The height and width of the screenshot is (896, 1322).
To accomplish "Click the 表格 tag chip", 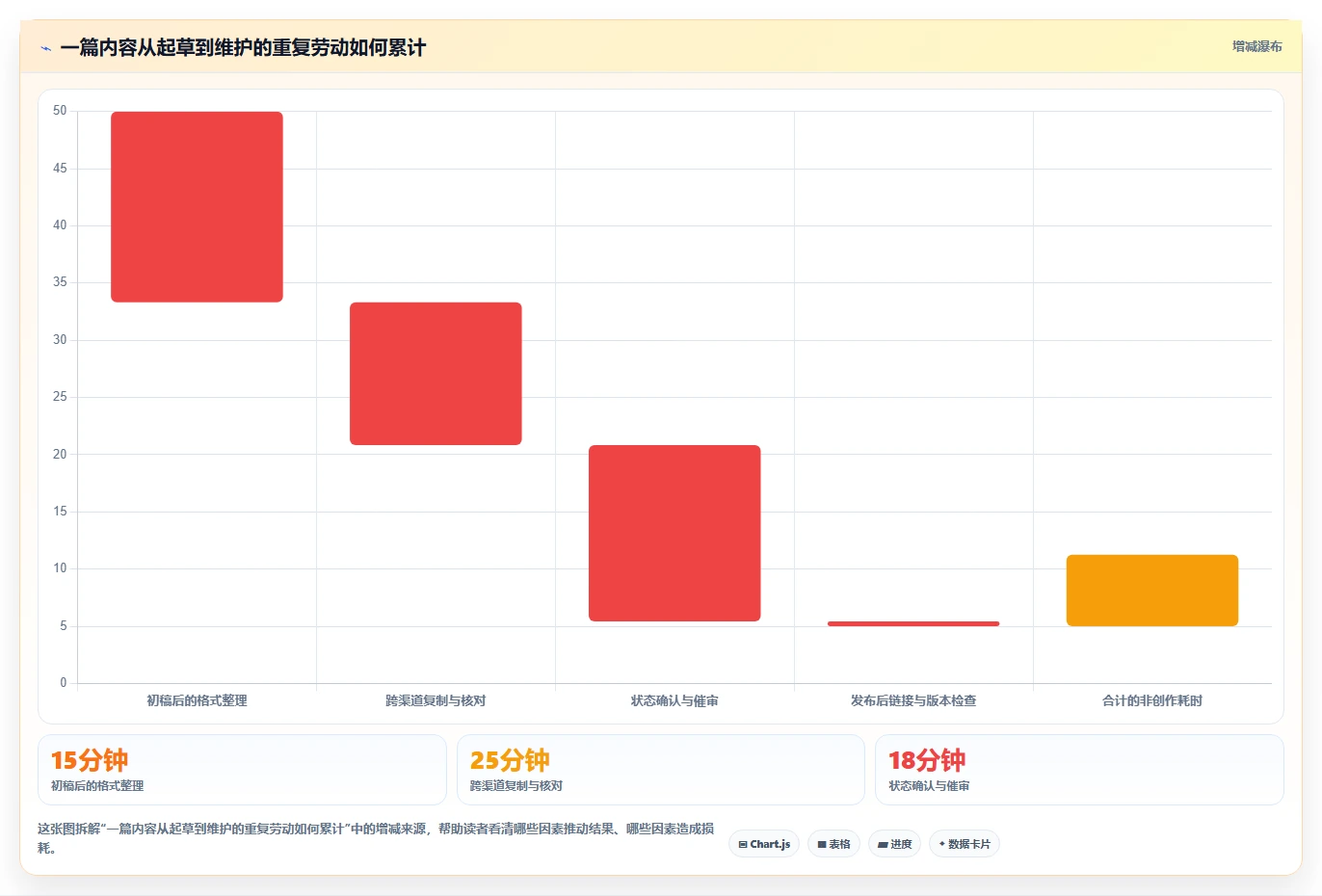I will [834, 844].
